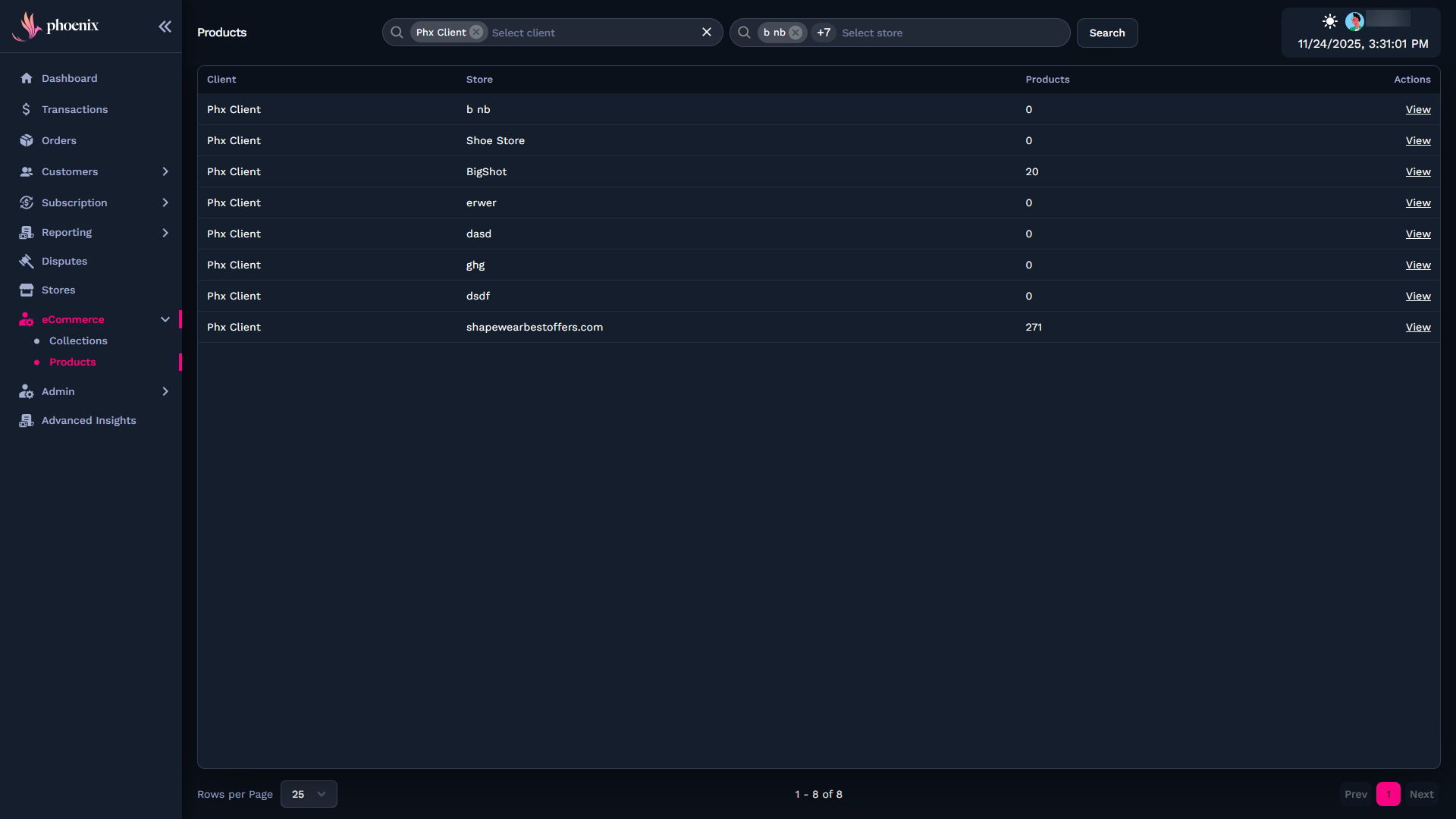Image resolution: width=1456 pixels, height=819 pixels.
Task: Click the Stores storefront icon
Action: pyautogui.click(x=27, y=290)
